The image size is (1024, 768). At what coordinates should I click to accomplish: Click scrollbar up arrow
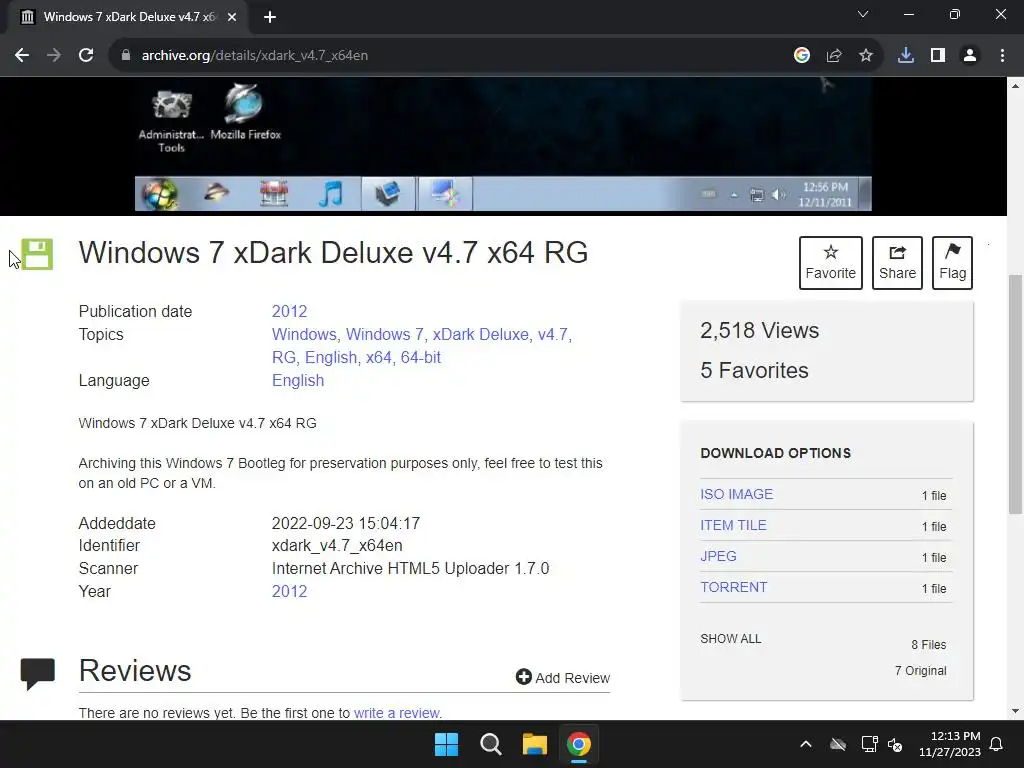click(x=1015, y=86)
